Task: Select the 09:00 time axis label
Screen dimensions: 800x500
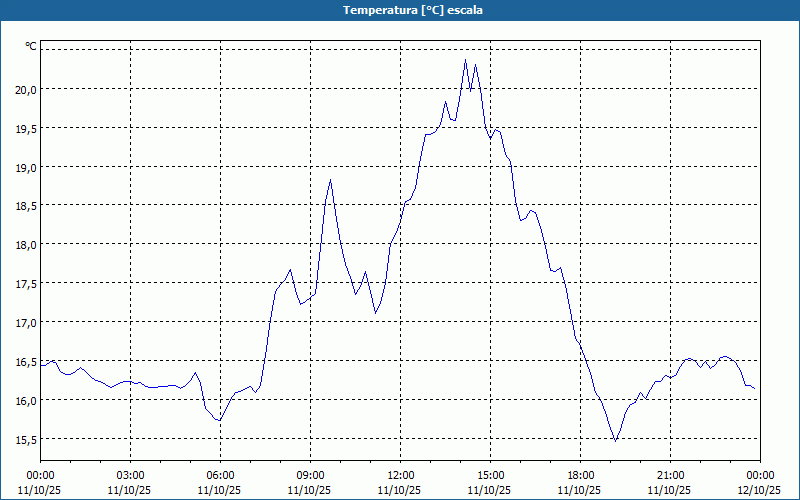Action: pos(311,475)
